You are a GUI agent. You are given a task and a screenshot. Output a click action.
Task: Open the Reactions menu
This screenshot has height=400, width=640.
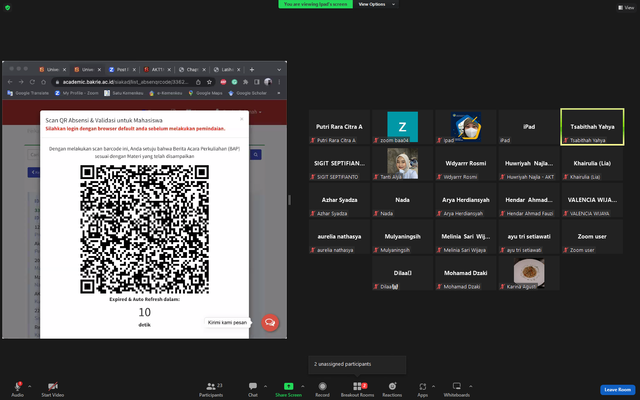point(392,389)
